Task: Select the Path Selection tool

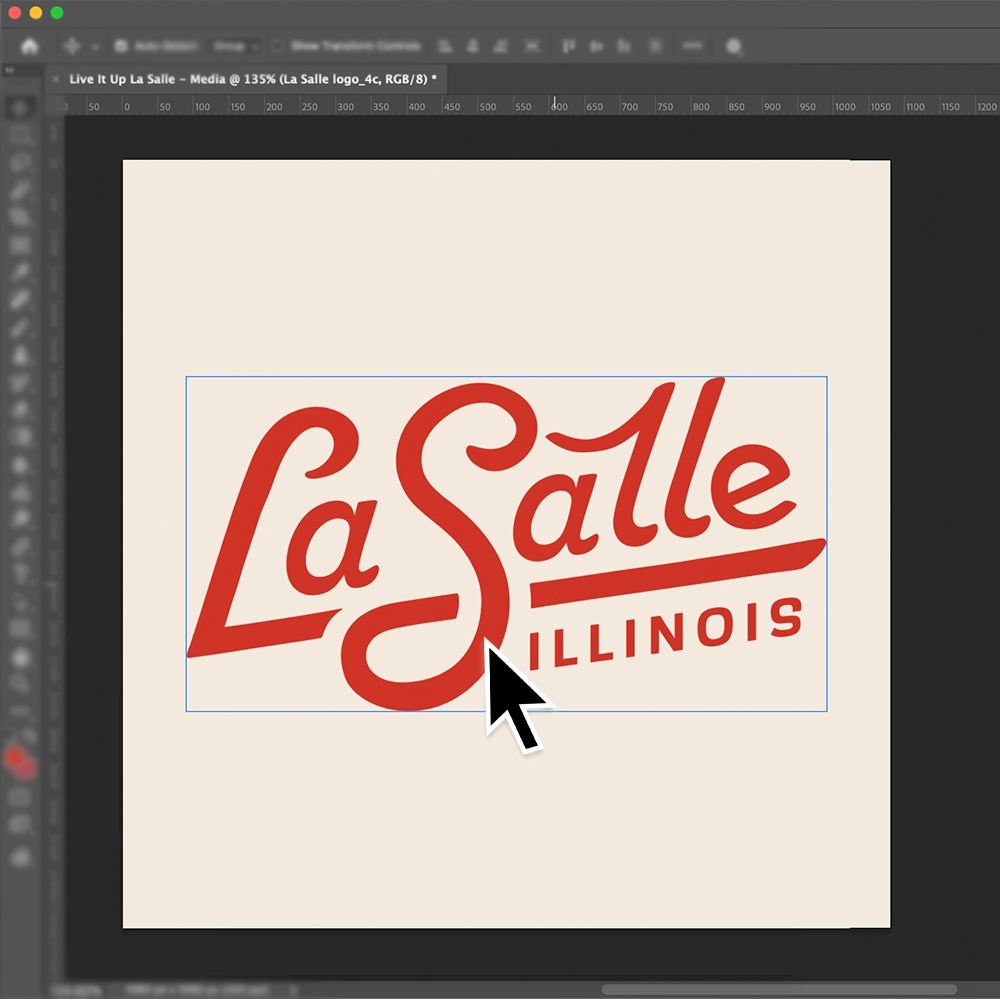Action: 20,602
